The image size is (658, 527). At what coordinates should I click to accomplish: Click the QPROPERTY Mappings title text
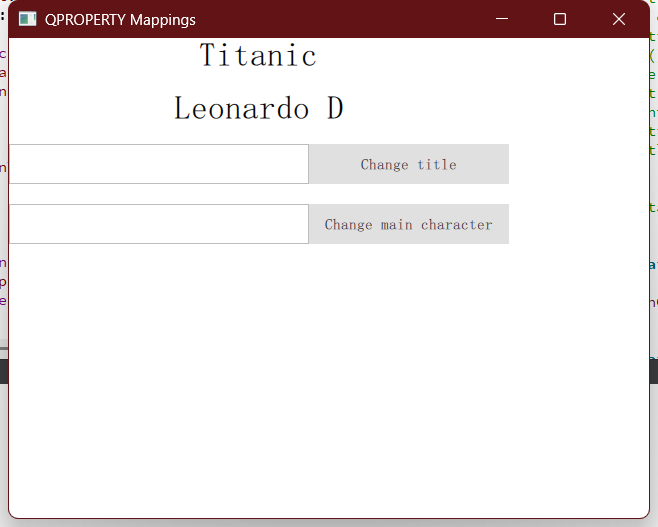point(120,20)
